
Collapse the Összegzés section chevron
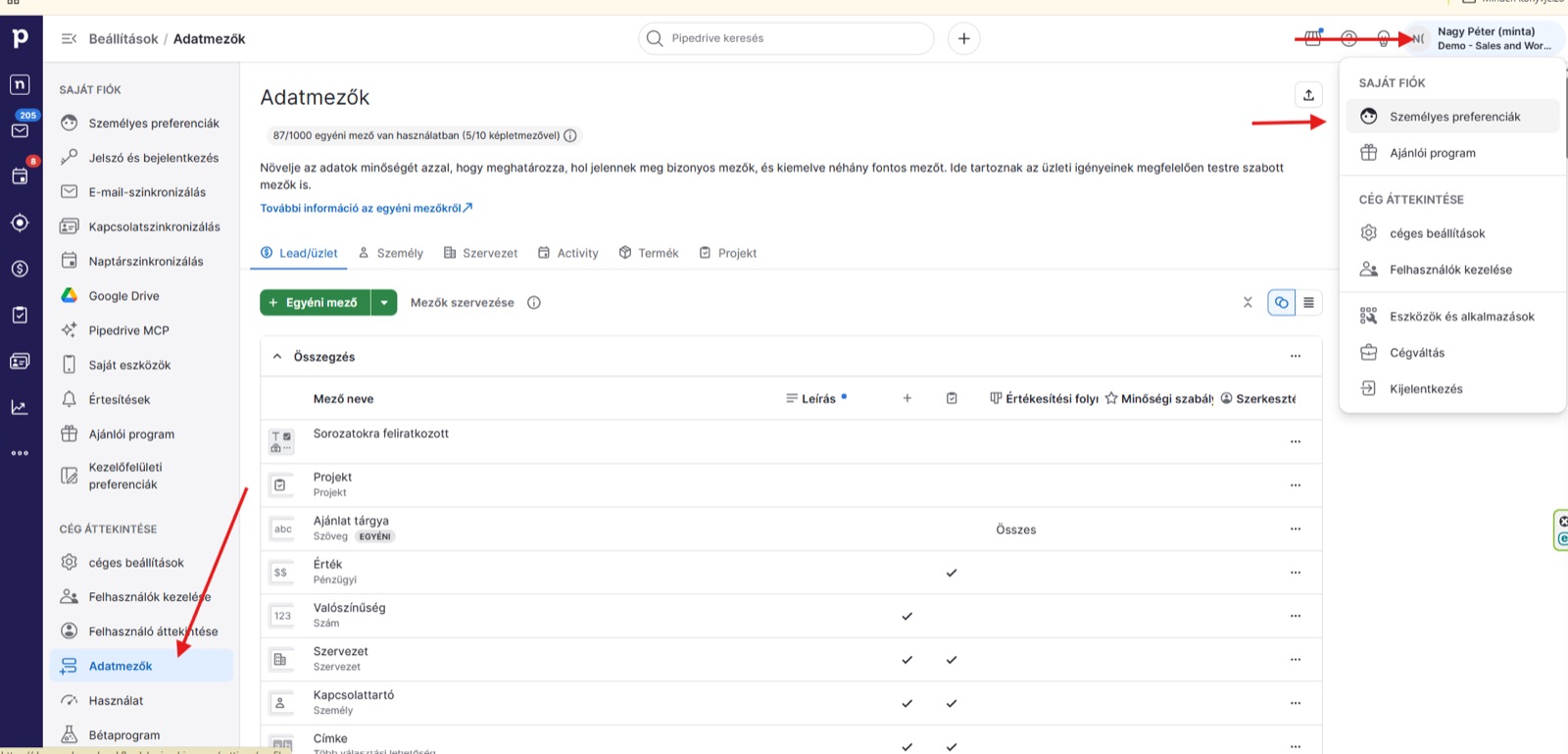pos(277,357)
